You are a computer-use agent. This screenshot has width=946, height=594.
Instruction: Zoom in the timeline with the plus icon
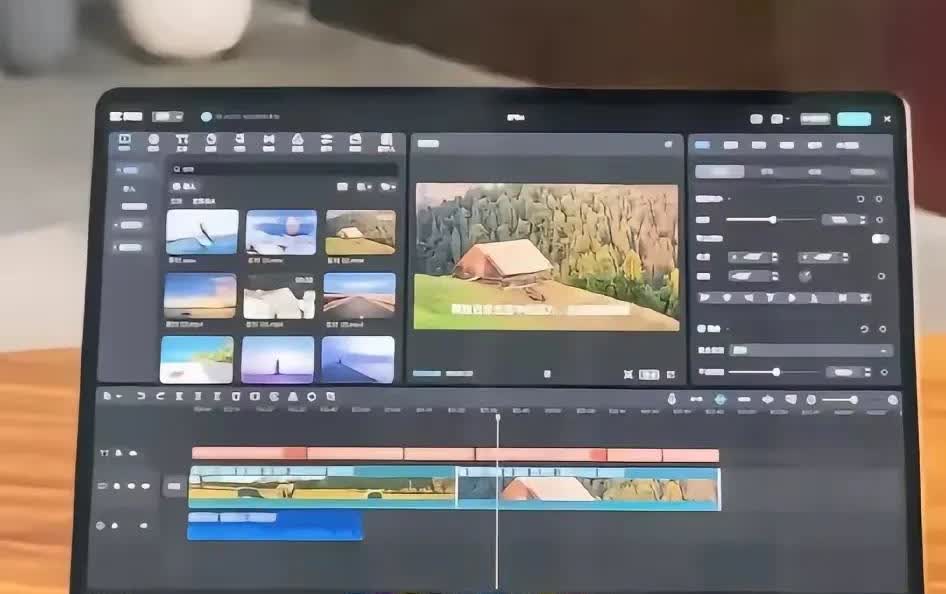pyautogui.click(x=892, y=399)
